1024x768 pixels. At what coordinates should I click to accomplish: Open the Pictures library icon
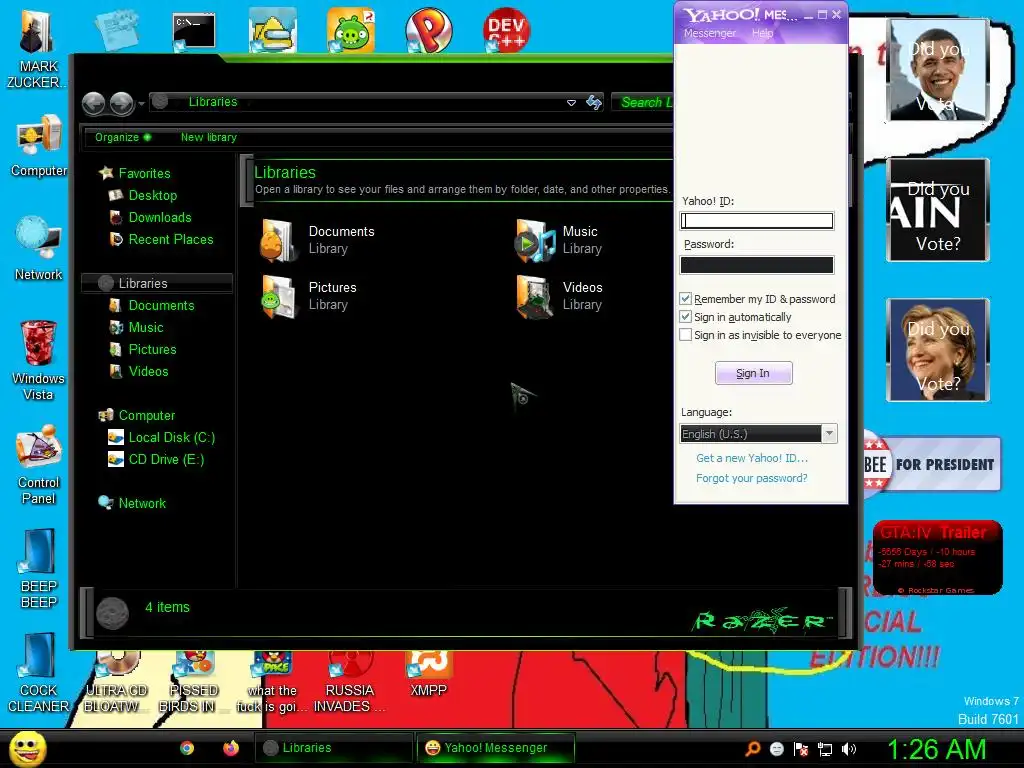tap(278, 296)
